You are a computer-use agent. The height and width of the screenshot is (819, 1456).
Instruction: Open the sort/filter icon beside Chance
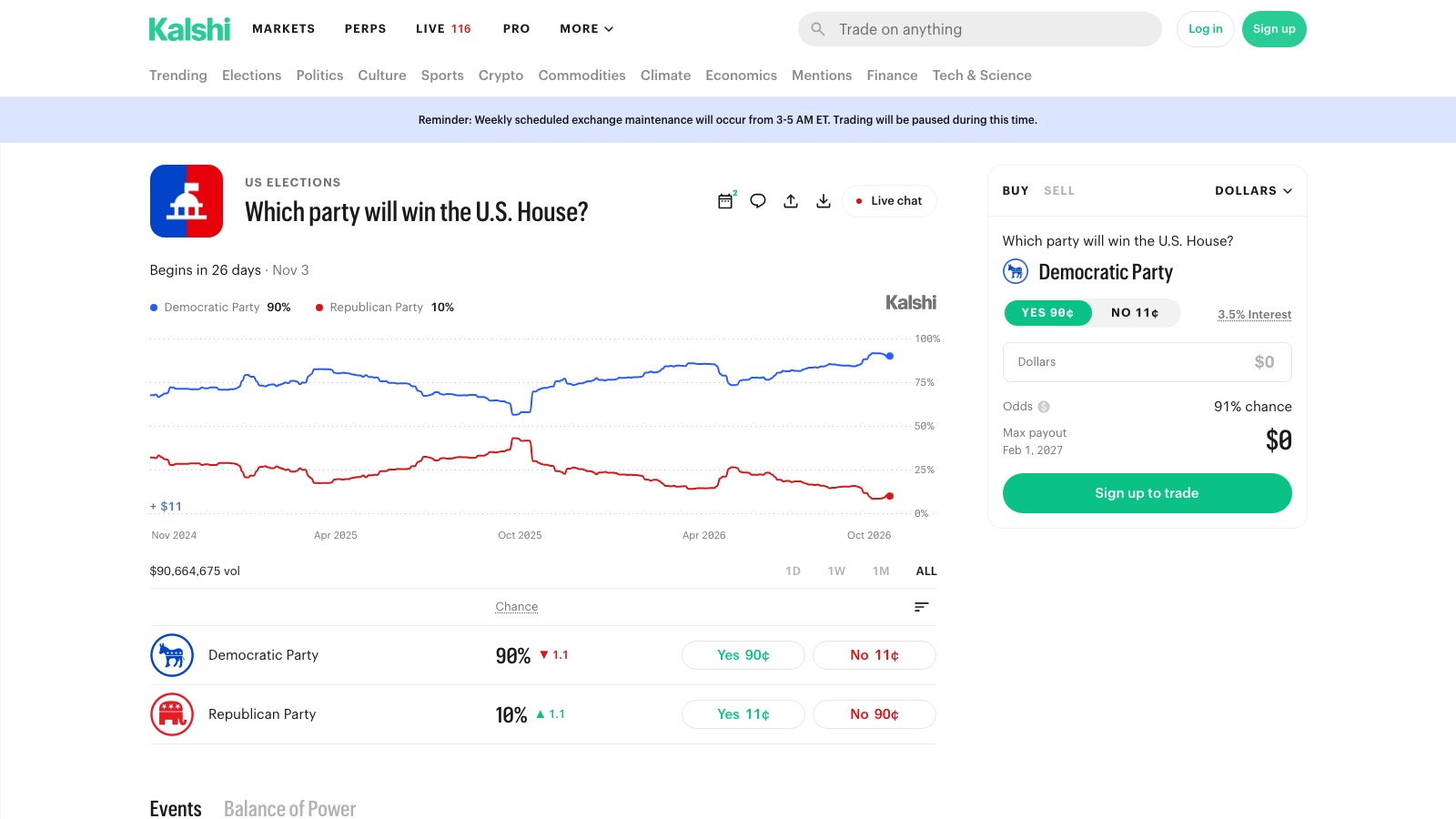pos(922,607)
